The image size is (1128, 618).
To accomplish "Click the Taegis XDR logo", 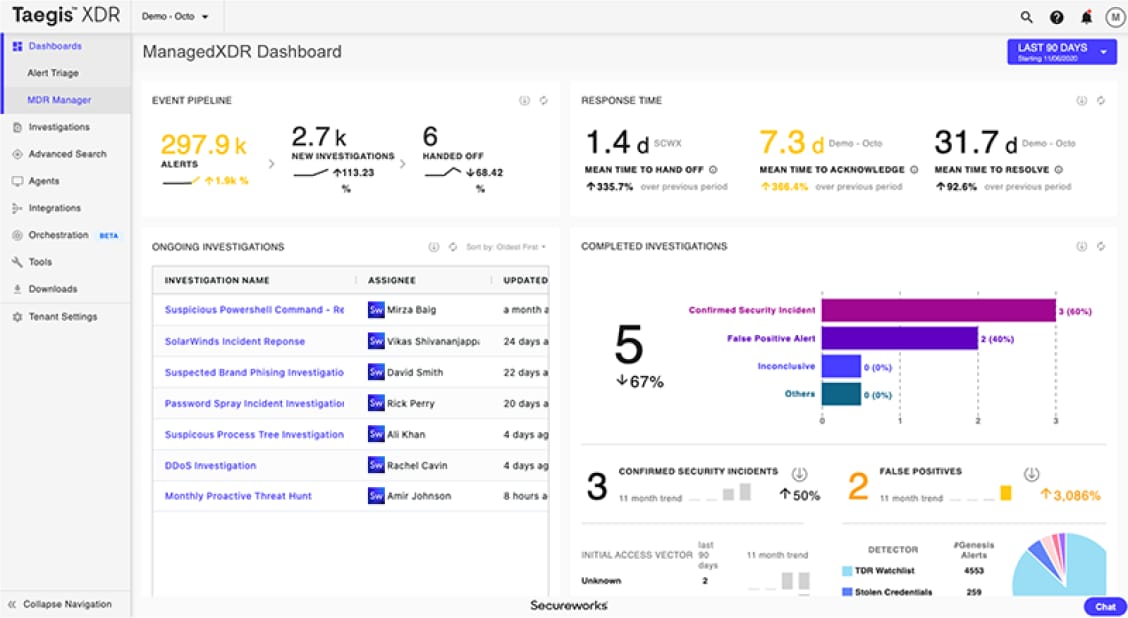I will click(x=65, y=15).
